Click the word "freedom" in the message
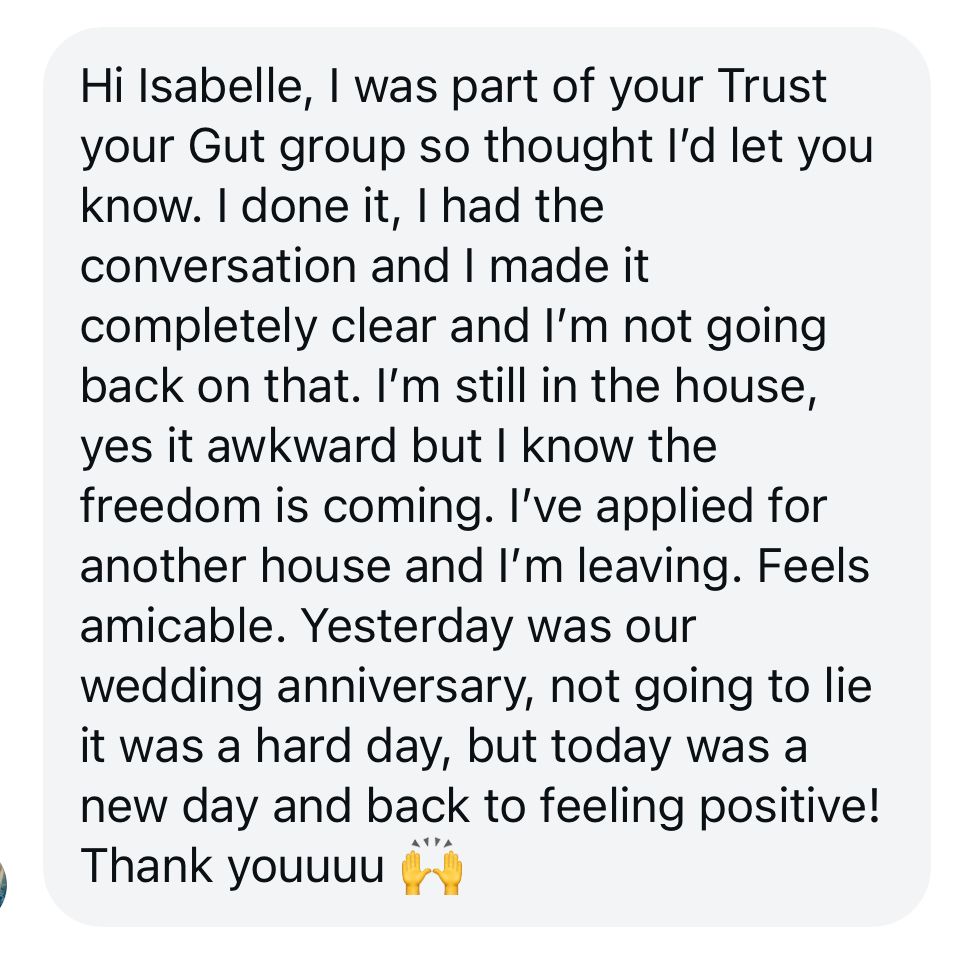This screenshot has width=974, height=972. click(170, 506)
